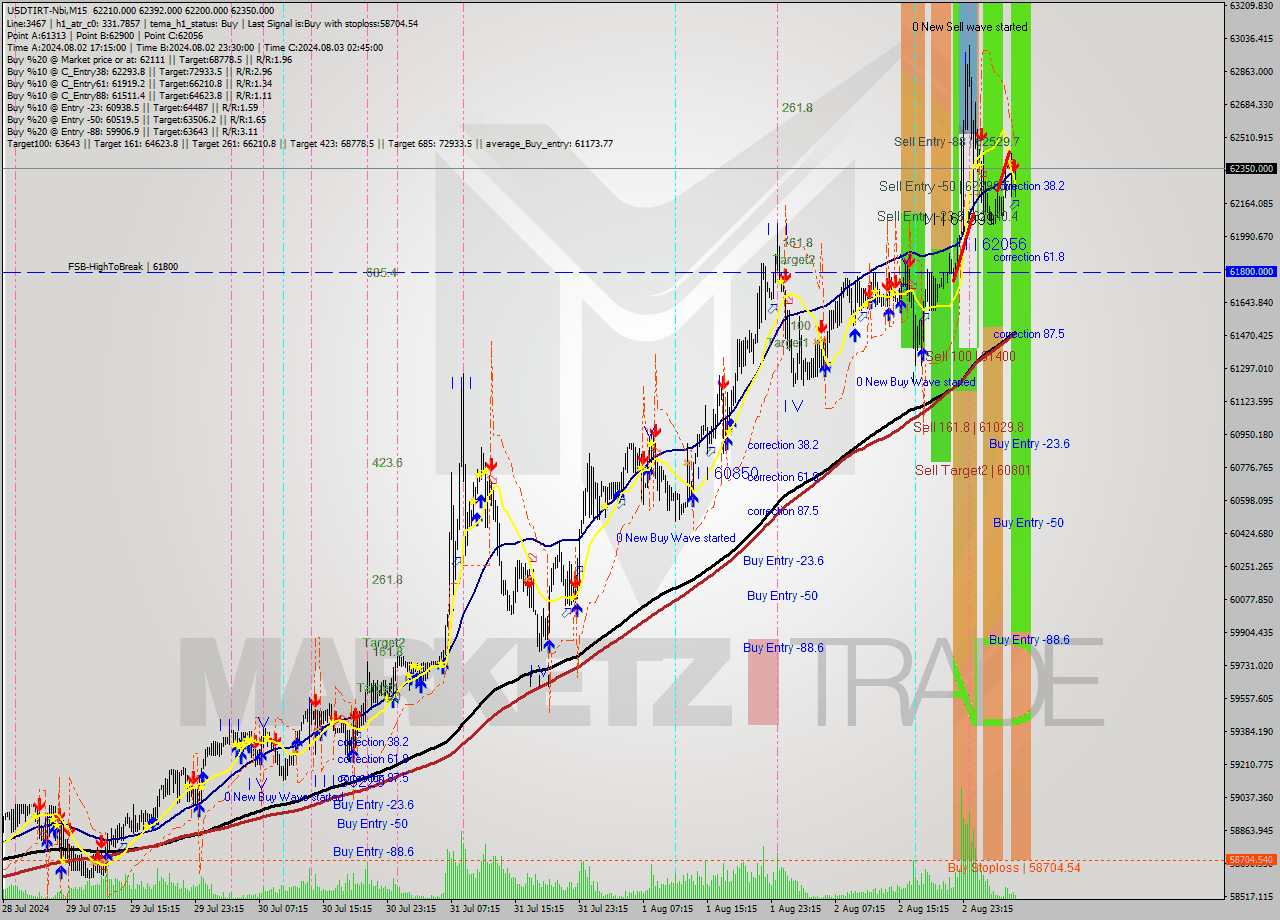
Task: Click the '| | | 62056' wave label
Action: [x=992, y=244]
